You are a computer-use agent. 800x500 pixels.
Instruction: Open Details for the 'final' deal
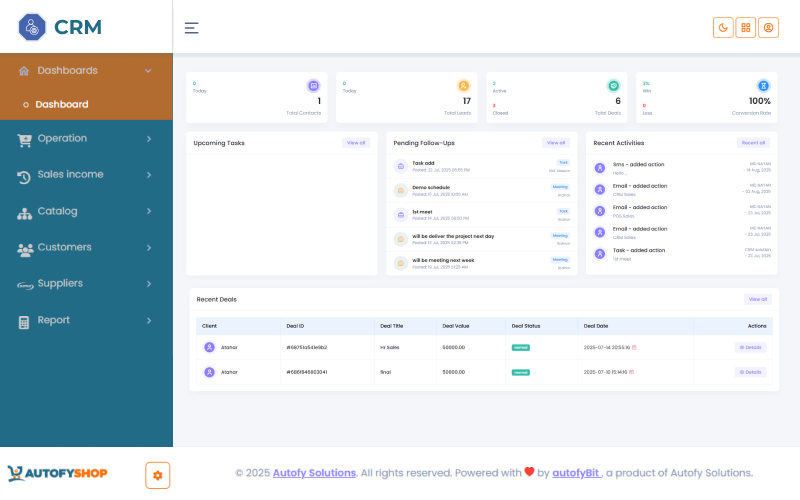[751, 372]
